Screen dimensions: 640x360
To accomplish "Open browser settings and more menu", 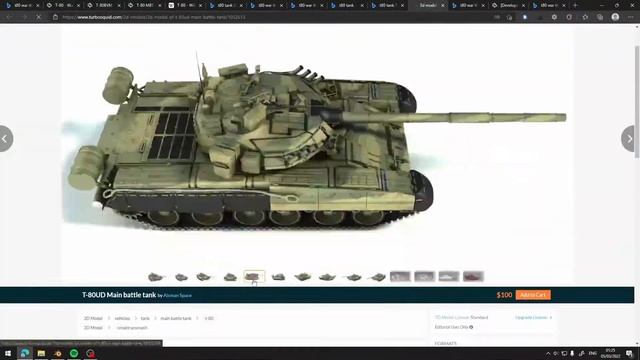I will (x=631, y=17).
